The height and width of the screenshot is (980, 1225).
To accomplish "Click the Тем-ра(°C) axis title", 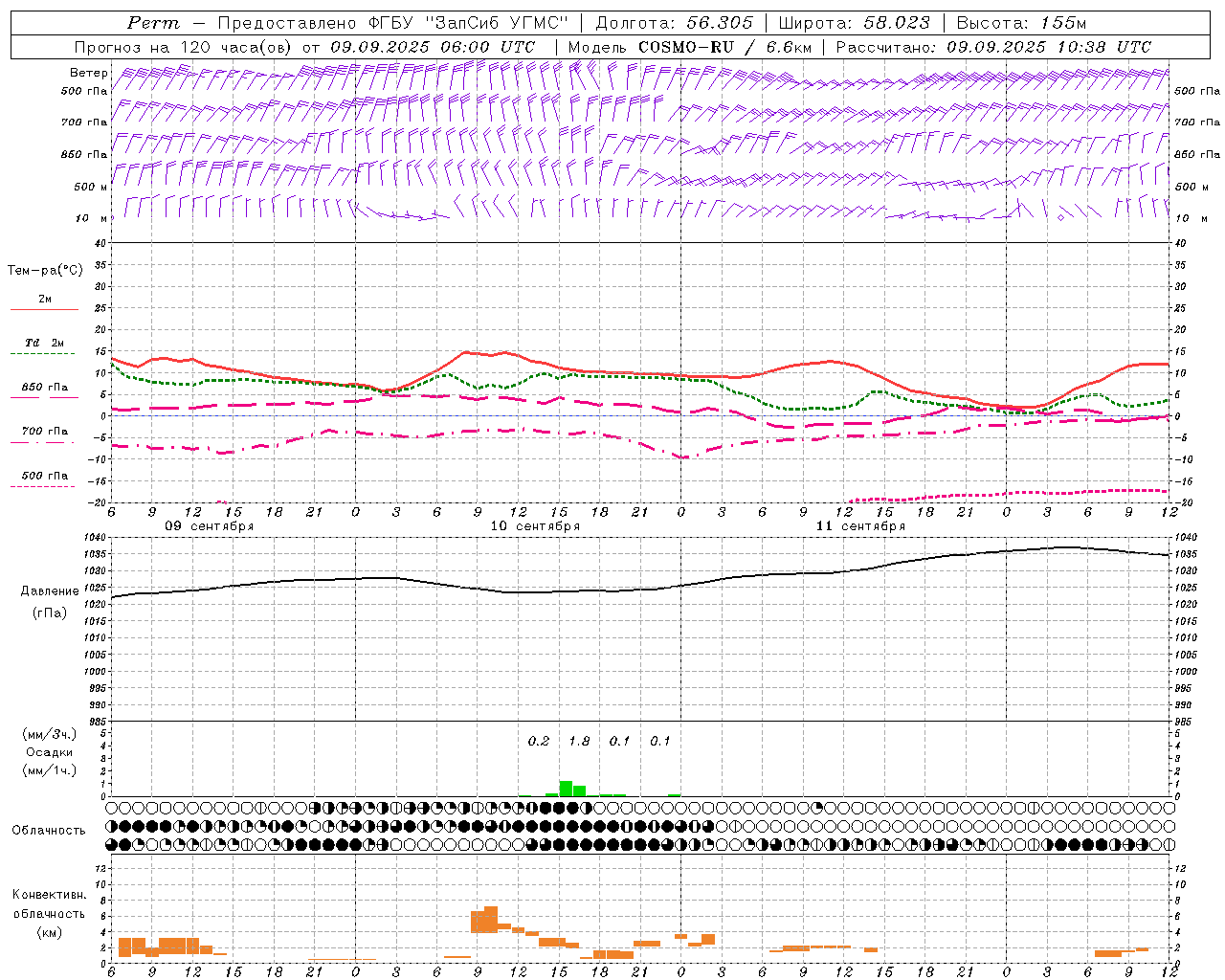I will [45, 271].
